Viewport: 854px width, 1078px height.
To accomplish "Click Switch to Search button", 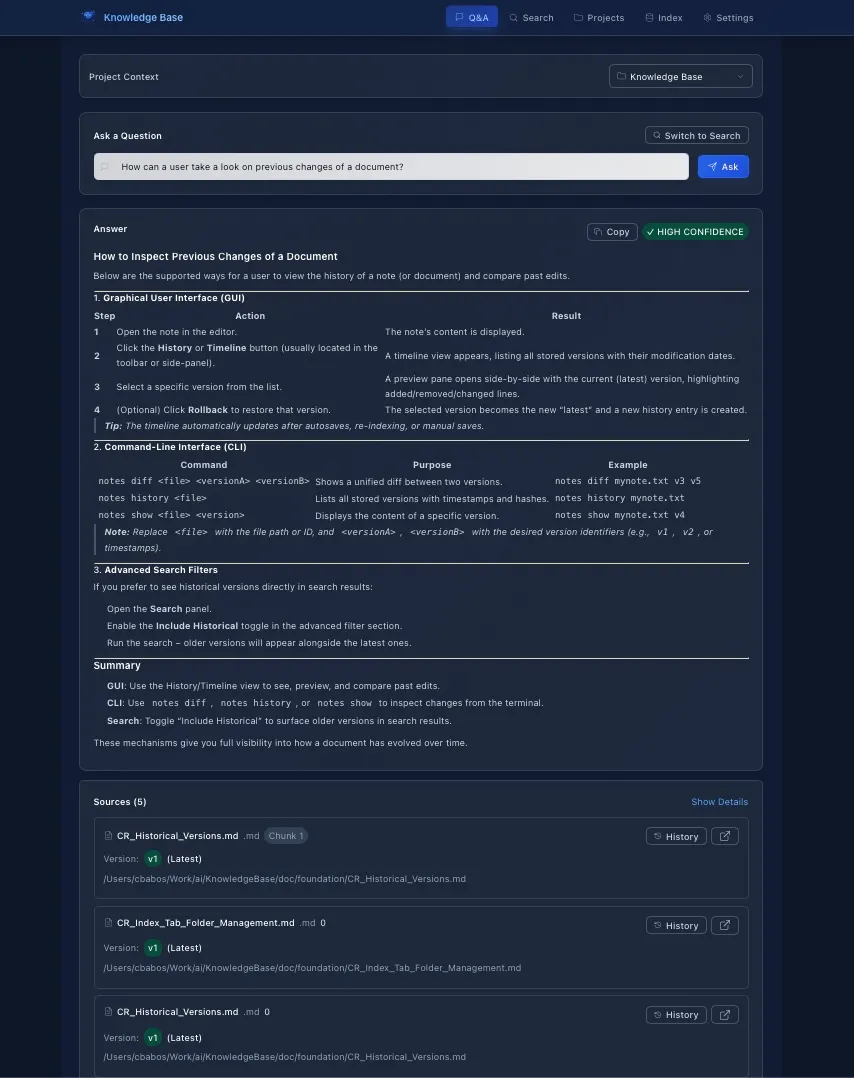I will click(x=697, y=135).
